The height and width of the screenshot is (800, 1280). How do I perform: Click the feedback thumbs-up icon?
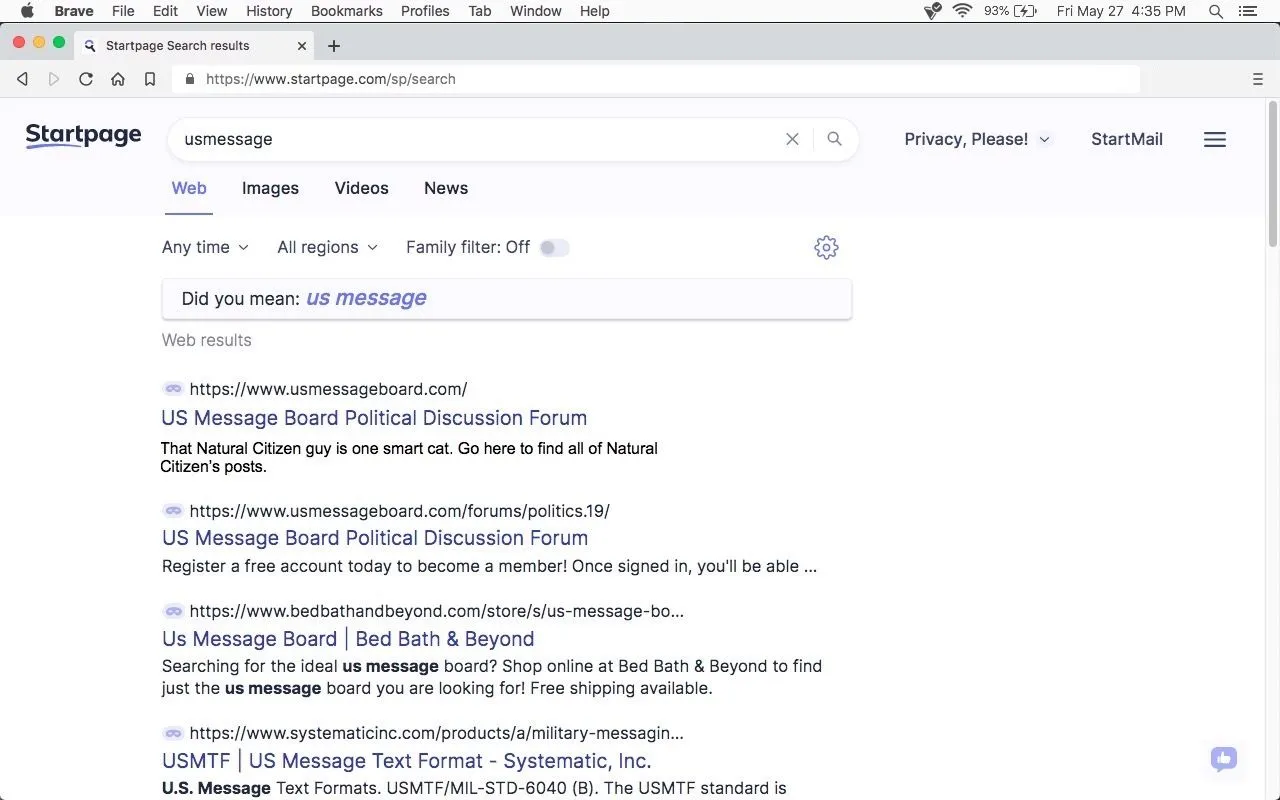[x=1223, y=759]
